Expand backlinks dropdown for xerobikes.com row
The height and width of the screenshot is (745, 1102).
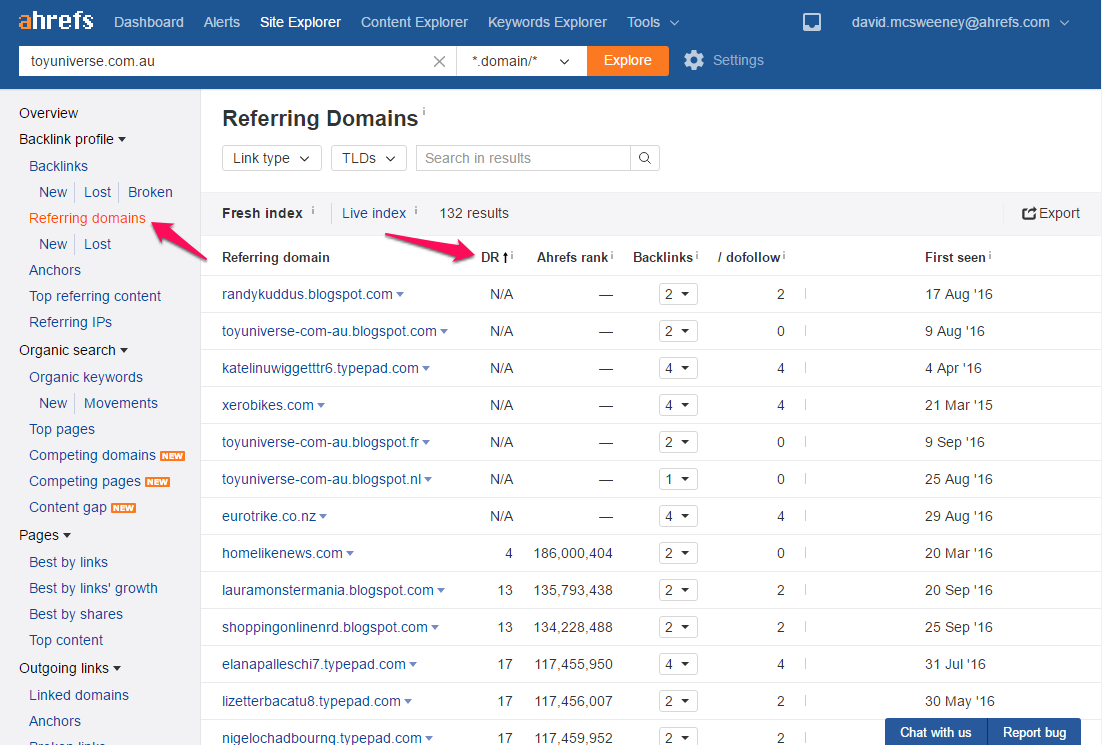pyautogui.click(x=678, y=406)
